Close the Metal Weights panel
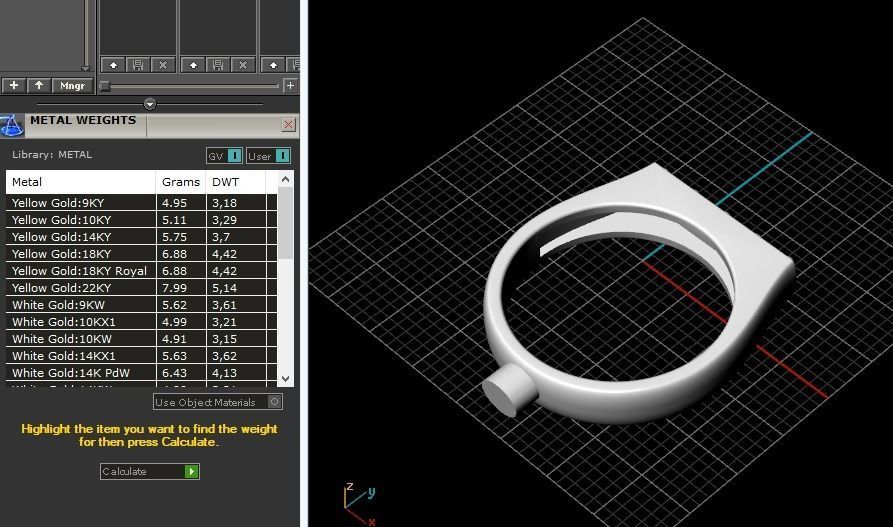 pyautogui.click(x=288, y=124)
